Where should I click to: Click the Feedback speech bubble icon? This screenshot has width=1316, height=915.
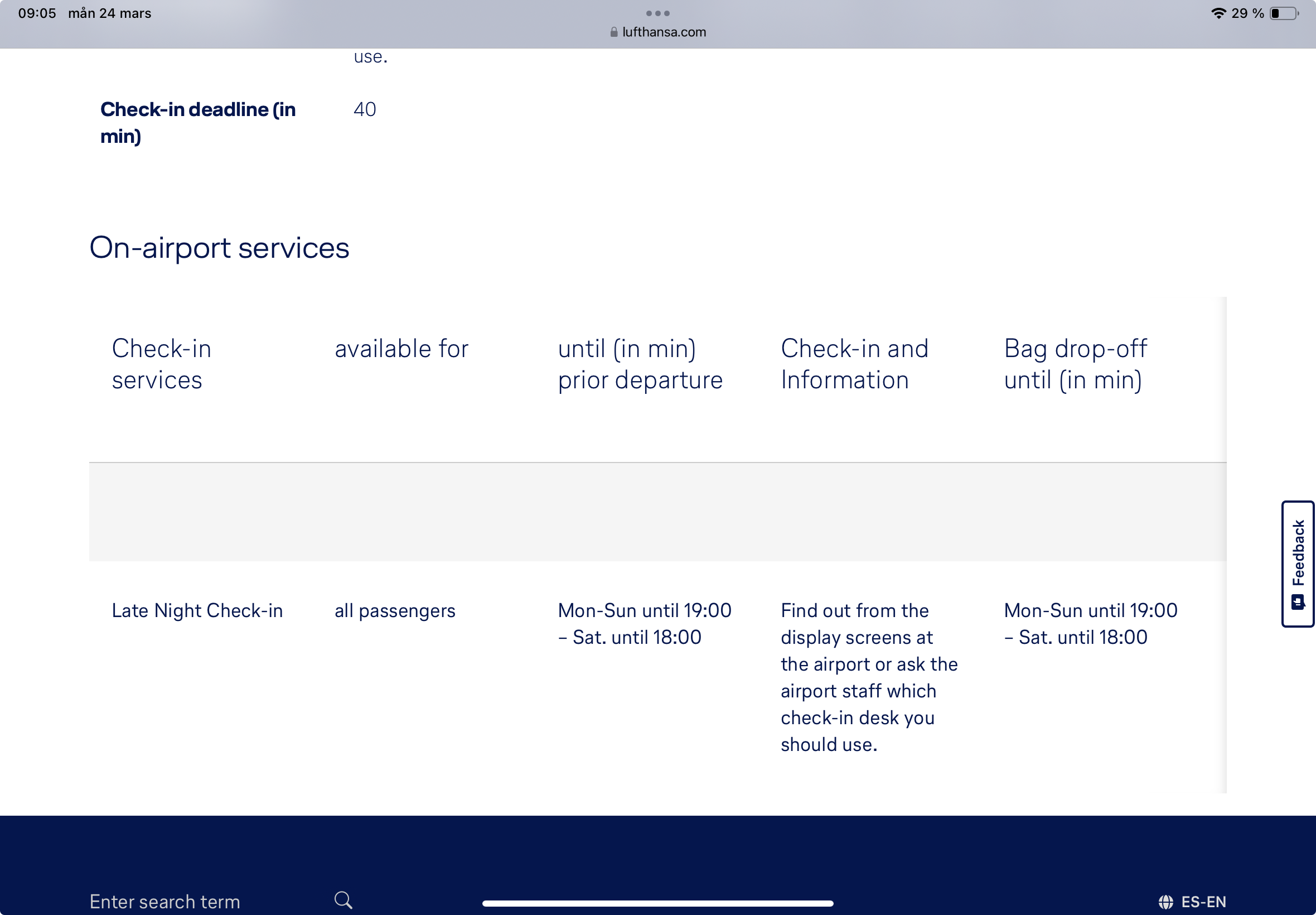click(x=1298, y=602)
